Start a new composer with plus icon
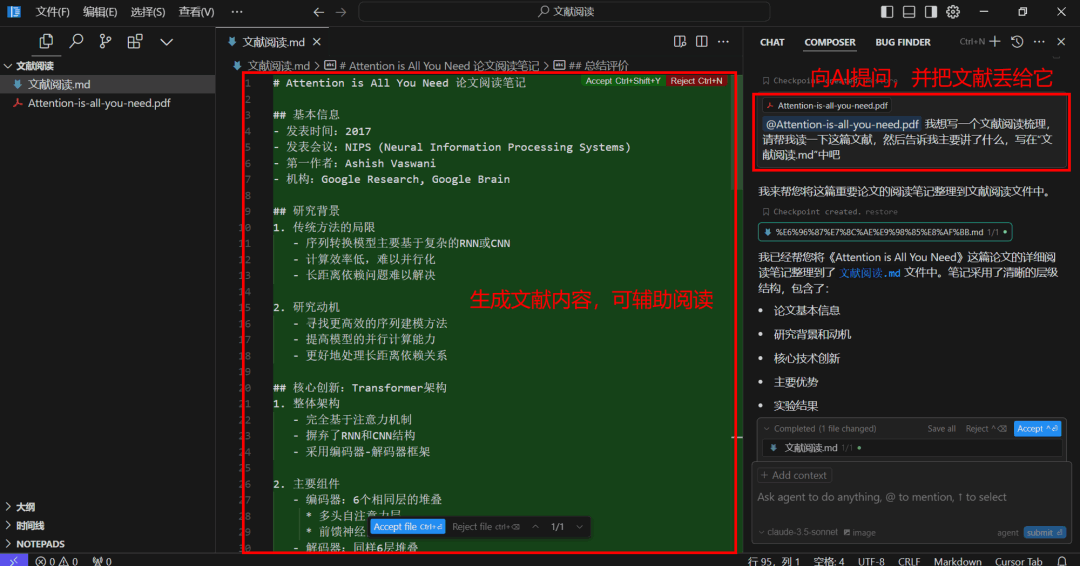This screenshot has height=566, width=1080. pos(995,42)
